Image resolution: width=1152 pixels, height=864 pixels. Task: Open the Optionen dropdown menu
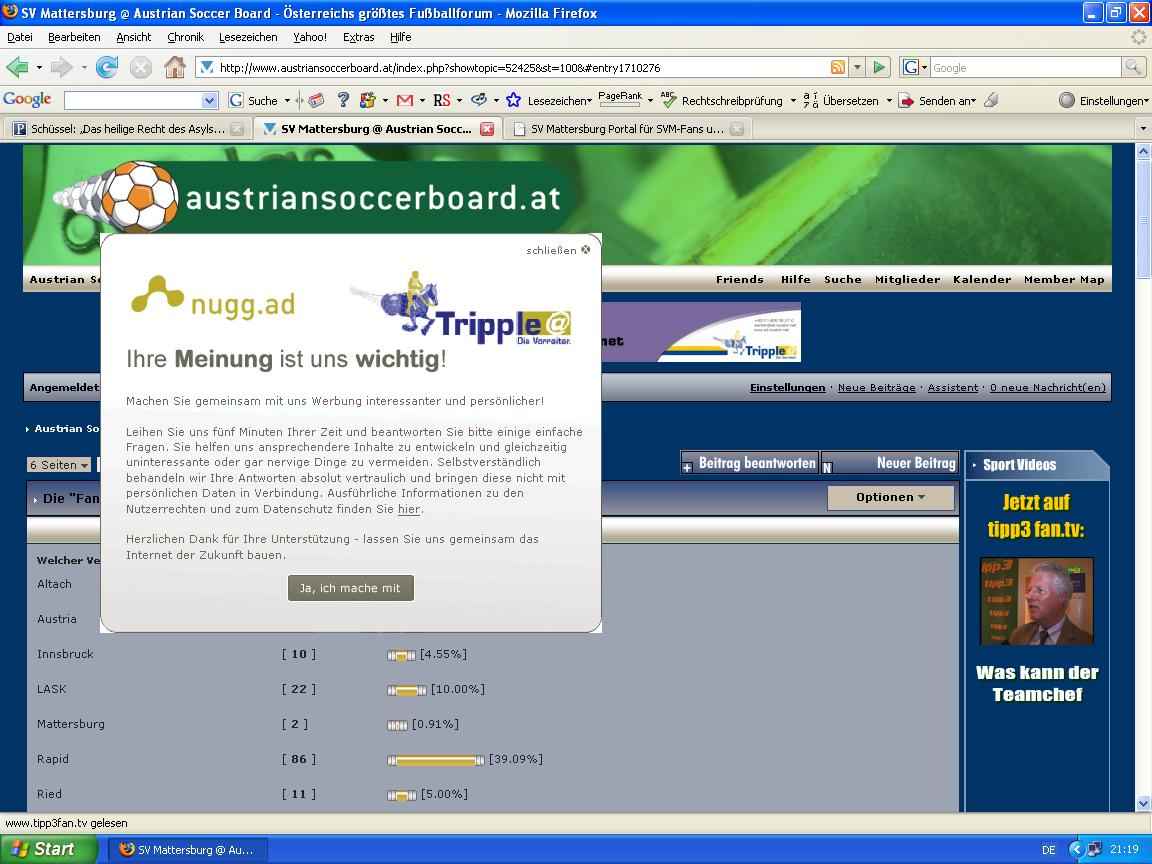coord(890,497)
